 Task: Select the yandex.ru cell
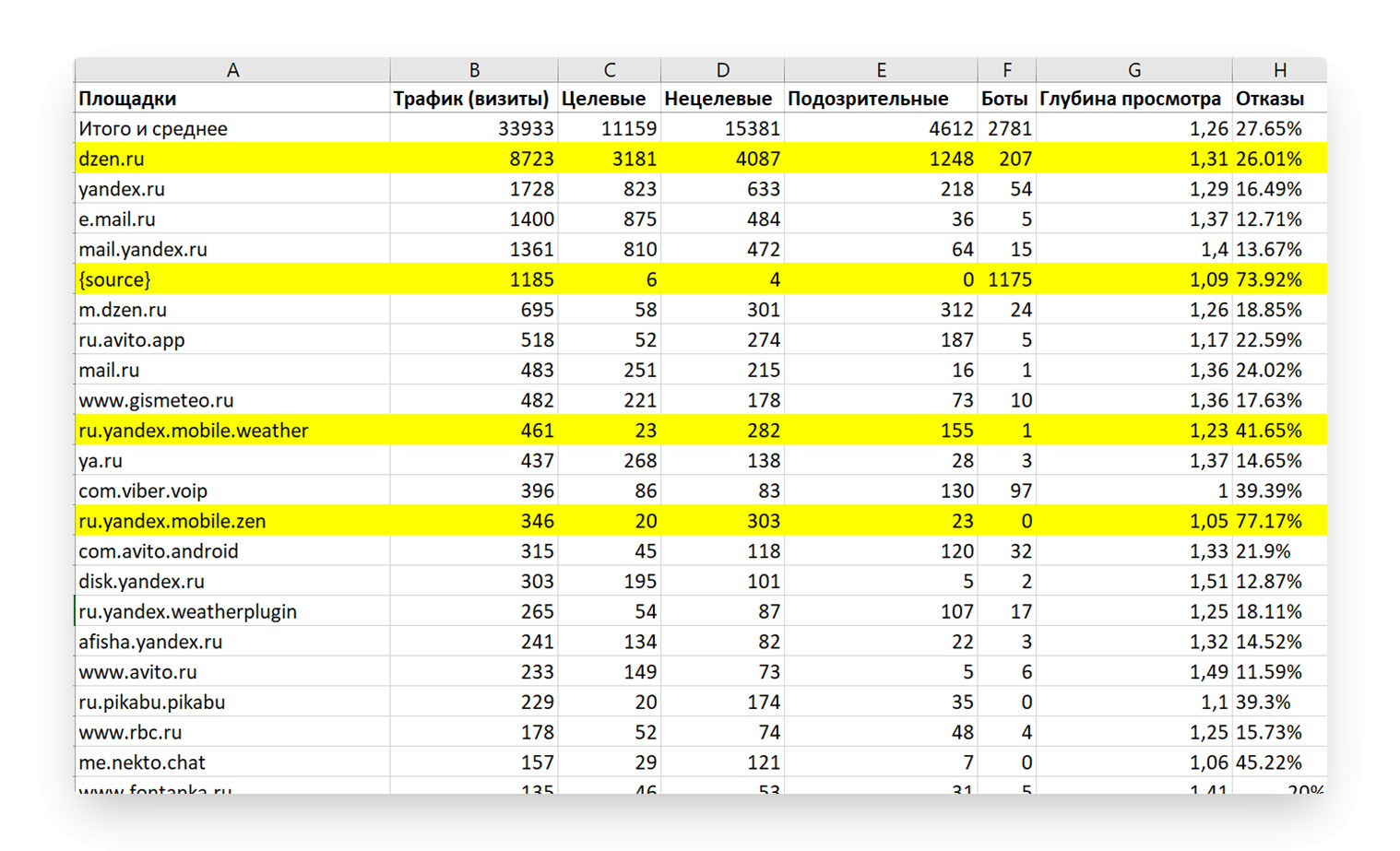coord(232,189)
